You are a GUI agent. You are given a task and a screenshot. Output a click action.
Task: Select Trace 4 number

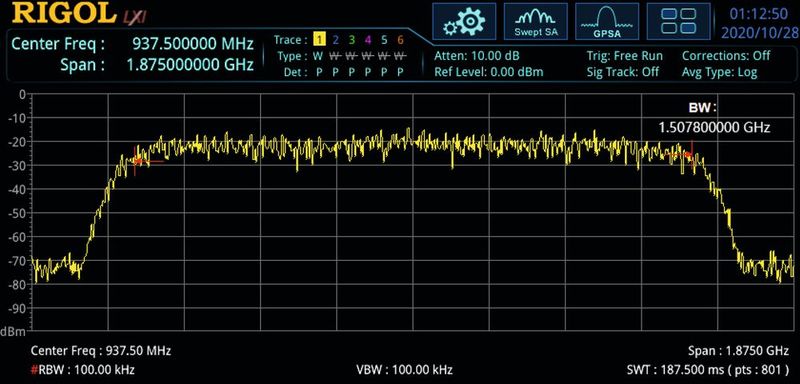pyautogui.click(x=368, y=40)
